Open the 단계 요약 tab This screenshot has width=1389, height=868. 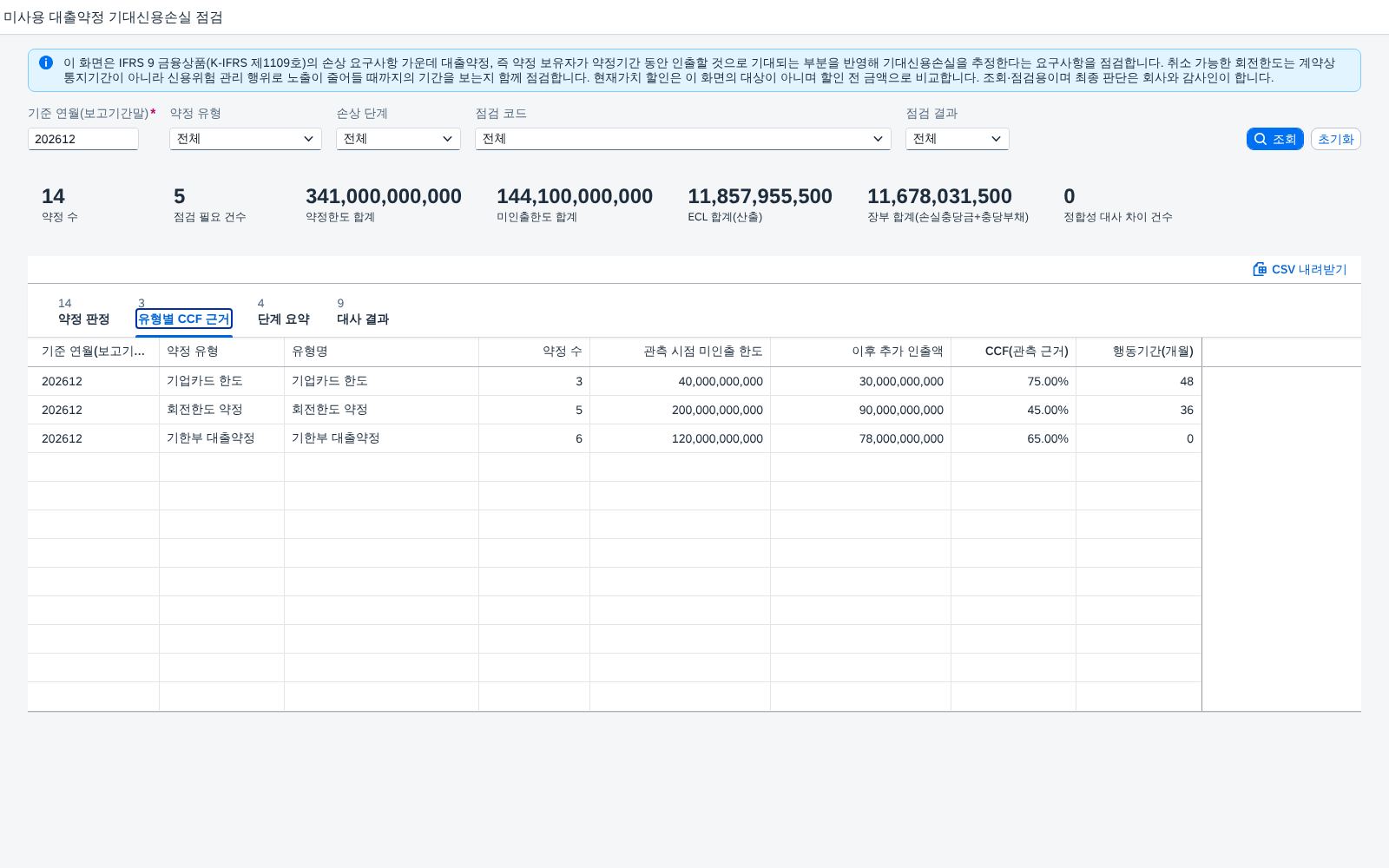click(283, 319)
